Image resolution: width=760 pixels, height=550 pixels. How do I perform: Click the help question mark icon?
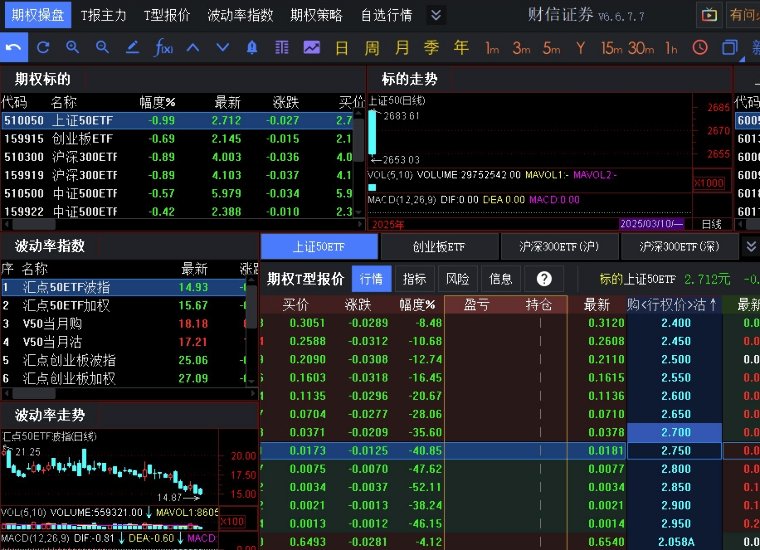click(x=544, y=279)
